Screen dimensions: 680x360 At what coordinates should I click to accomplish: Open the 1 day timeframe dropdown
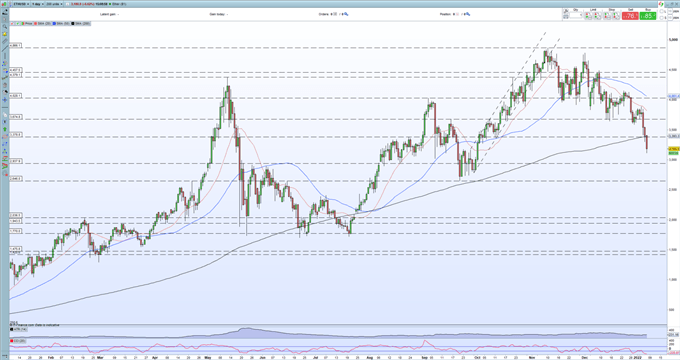coord(38,4)
